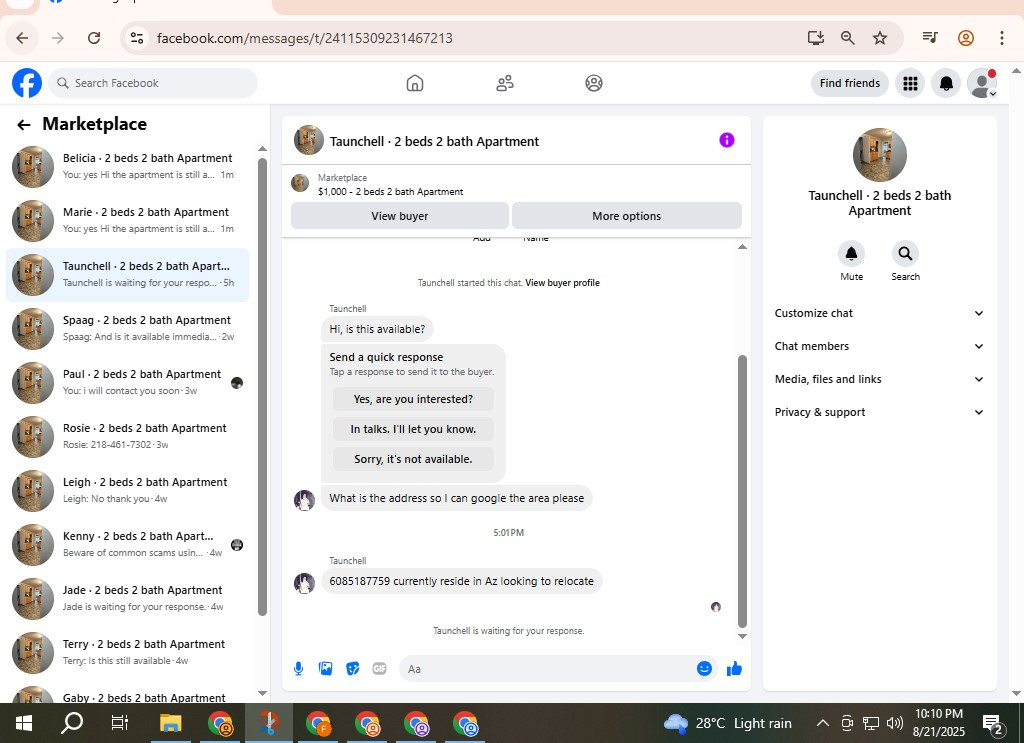Open the emoji picker
The image size is (1024, 743).
coord(704,669)
